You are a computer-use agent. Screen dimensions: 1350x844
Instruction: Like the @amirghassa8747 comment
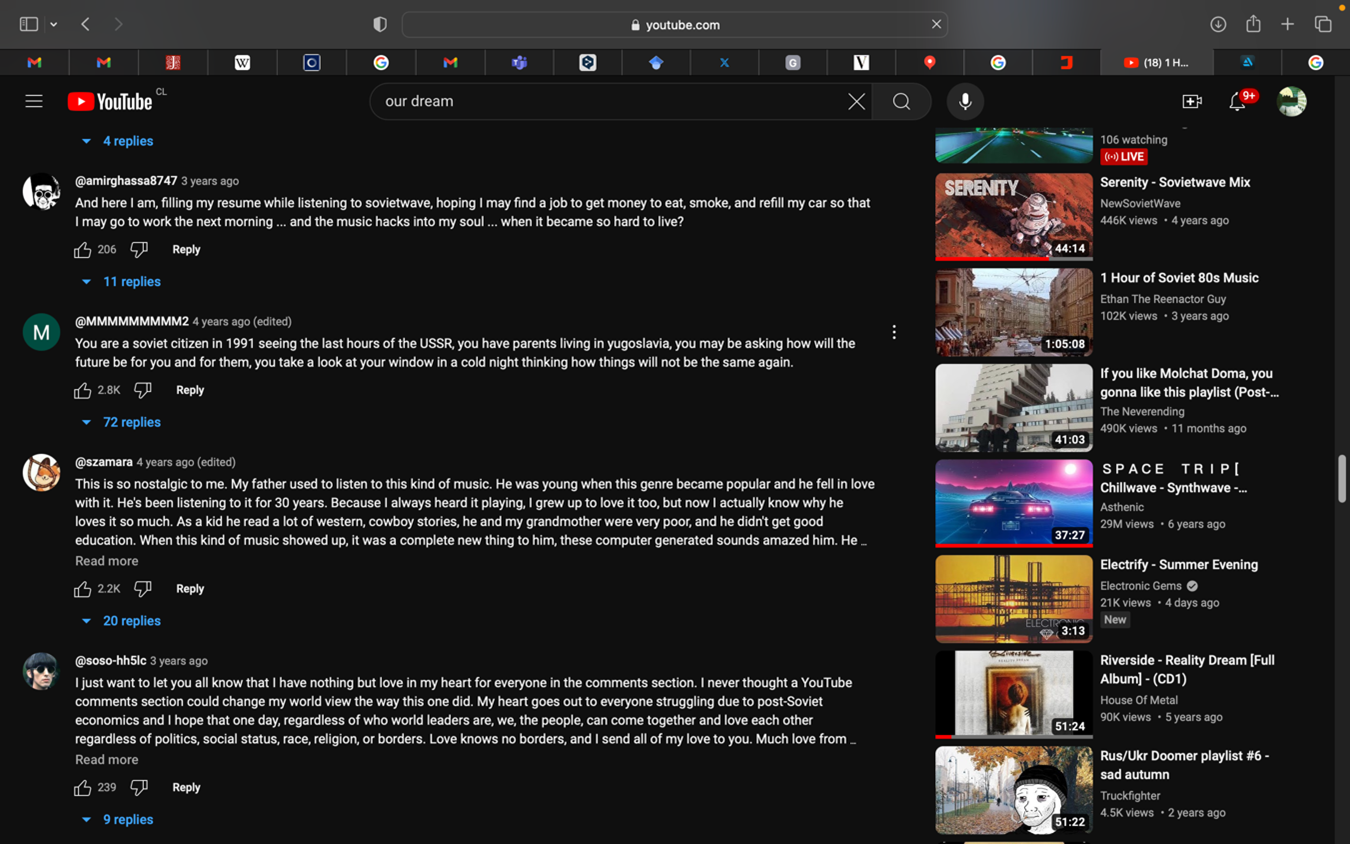(83, 250)
